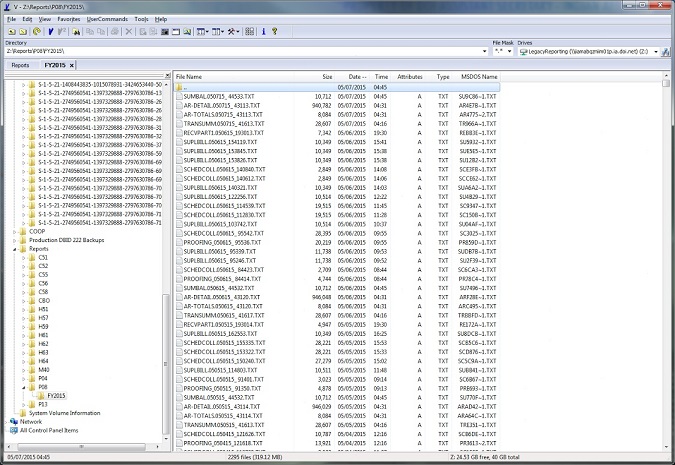Click the white window toolbar icon
Screen dimensions: 675x465
coord(176,31)
